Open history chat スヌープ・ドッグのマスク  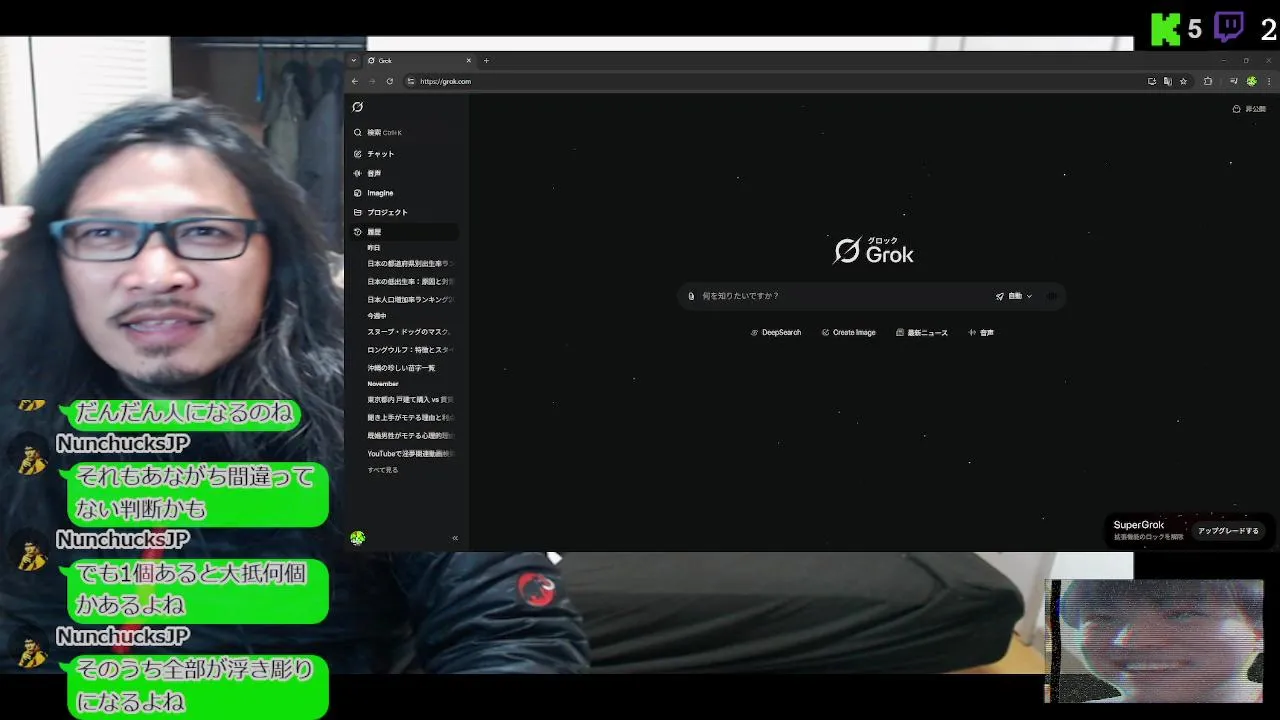point(410,332)
